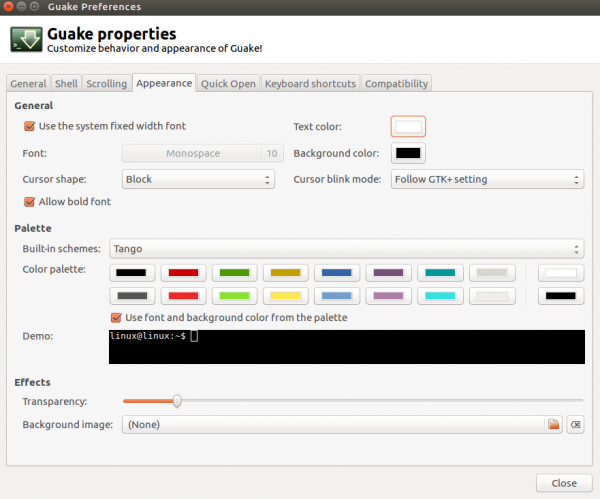The image size is (600, 499).
Task: Pick the bright red palette color
Action: point(183,296)
